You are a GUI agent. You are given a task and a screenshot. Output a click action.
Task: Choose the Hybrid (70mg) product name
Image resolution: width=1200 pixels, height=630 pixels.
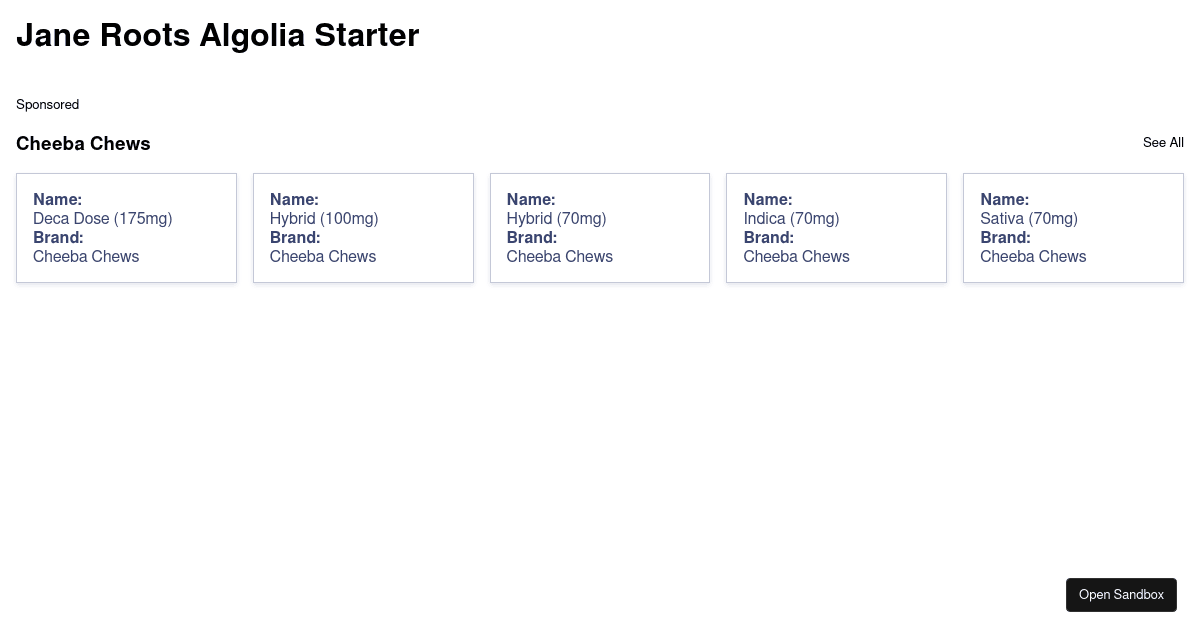(x=556, y=219)
